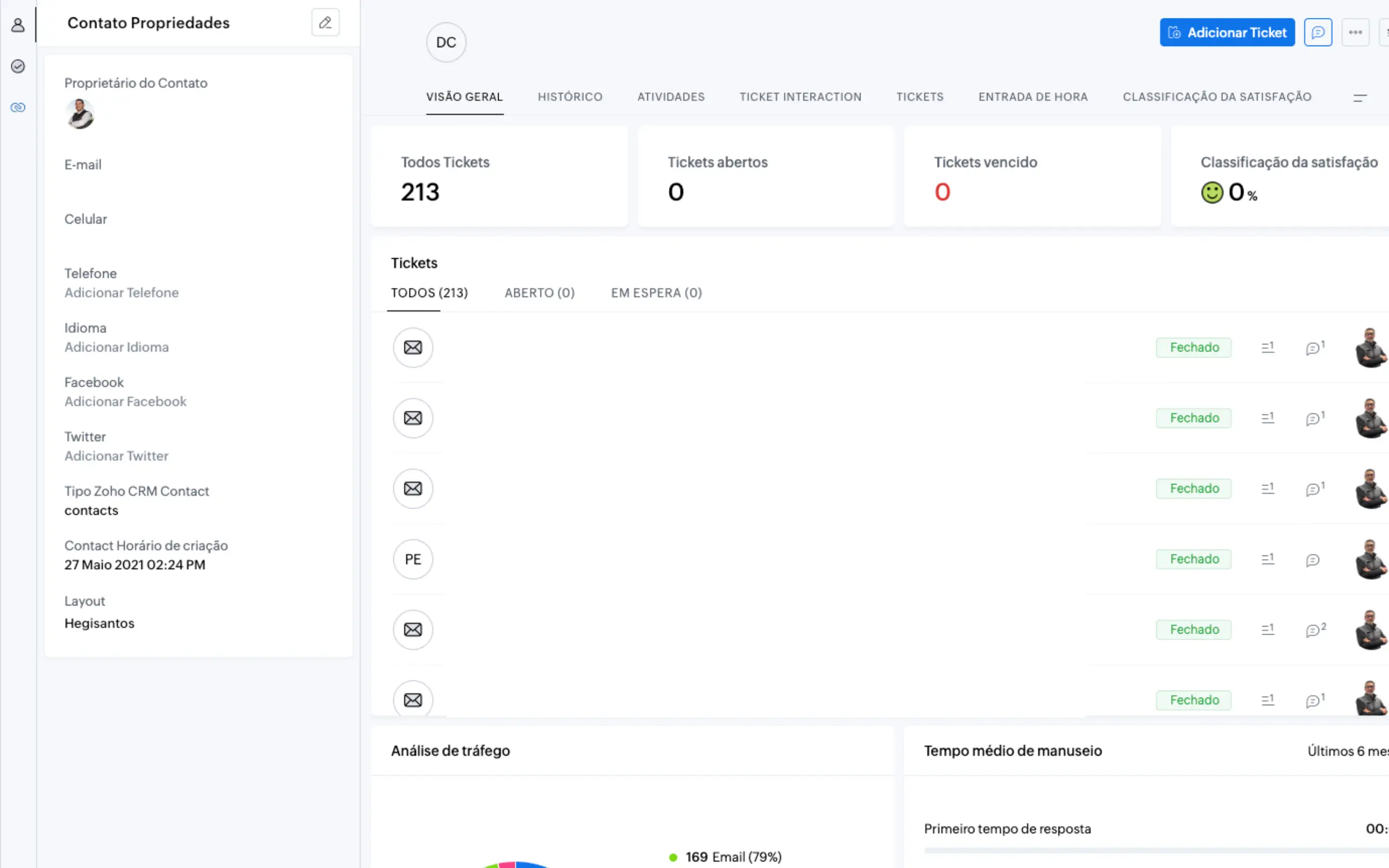Open the Últimos 6 meses period dropdown
This screenshot has width=1389, height=868.
pos(1347,751)
